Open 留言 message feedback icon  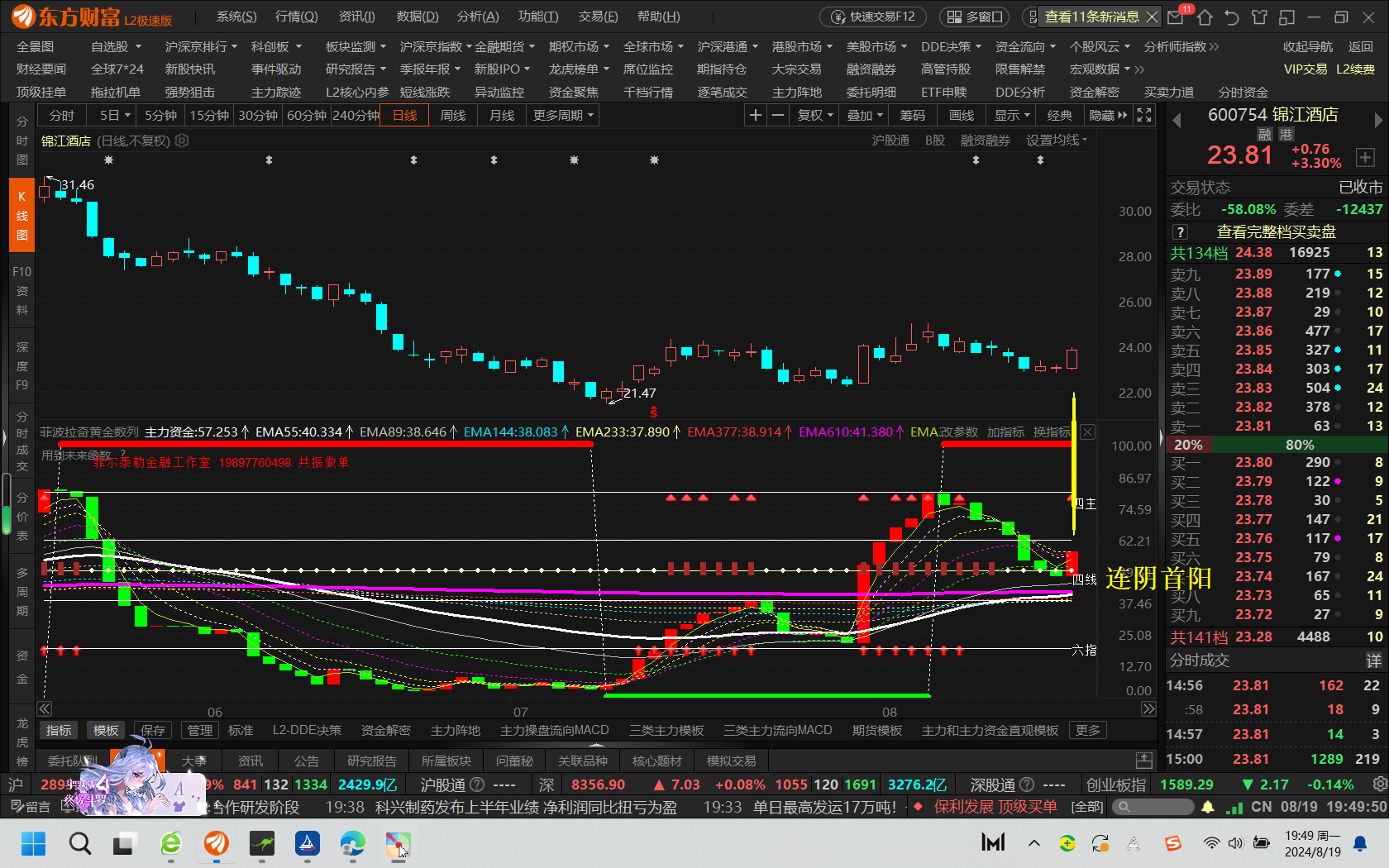[x=30, y=807]
